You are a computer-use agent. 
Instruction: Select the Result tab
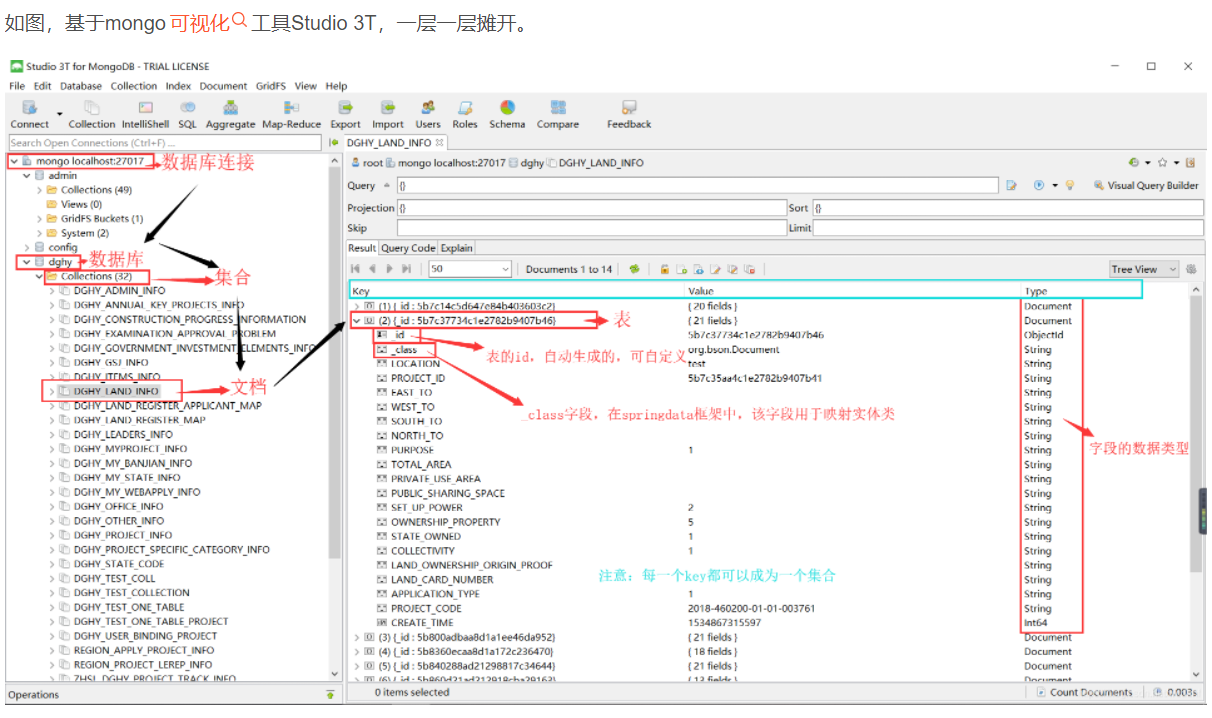click(x=362, y=248)
